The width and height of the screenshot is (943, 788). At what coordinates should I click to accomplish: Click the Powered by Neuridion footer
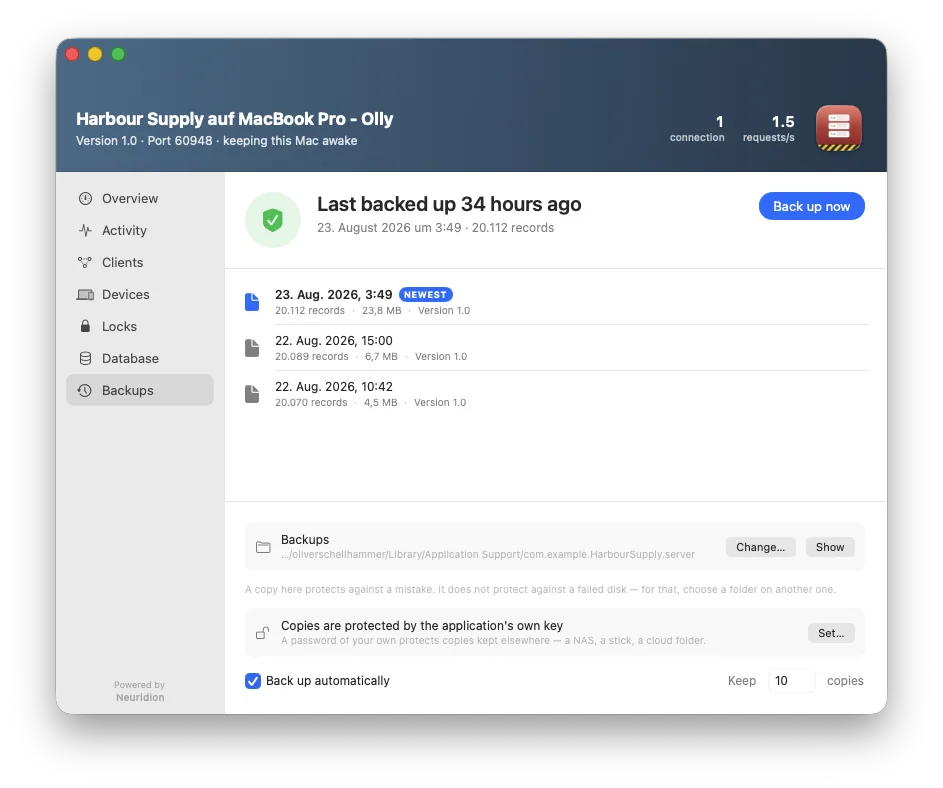point(140,691)
